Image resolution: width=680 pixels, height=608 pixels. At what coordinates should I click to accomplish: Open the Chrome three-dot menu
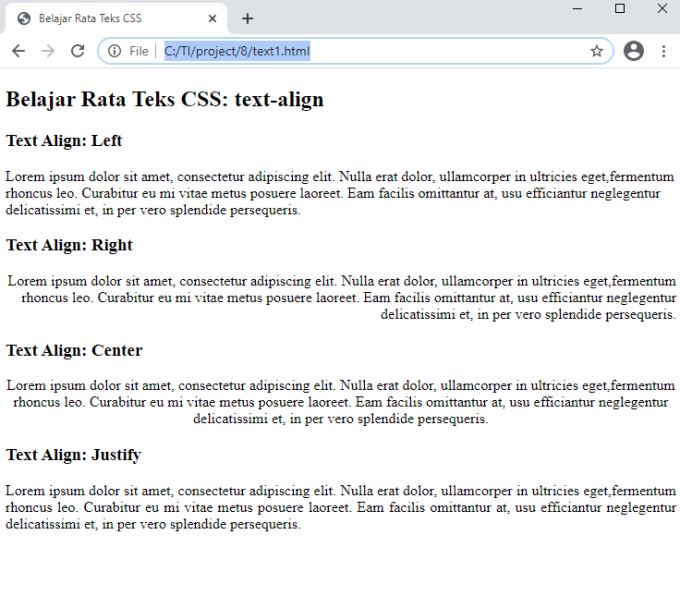[664, 51]
